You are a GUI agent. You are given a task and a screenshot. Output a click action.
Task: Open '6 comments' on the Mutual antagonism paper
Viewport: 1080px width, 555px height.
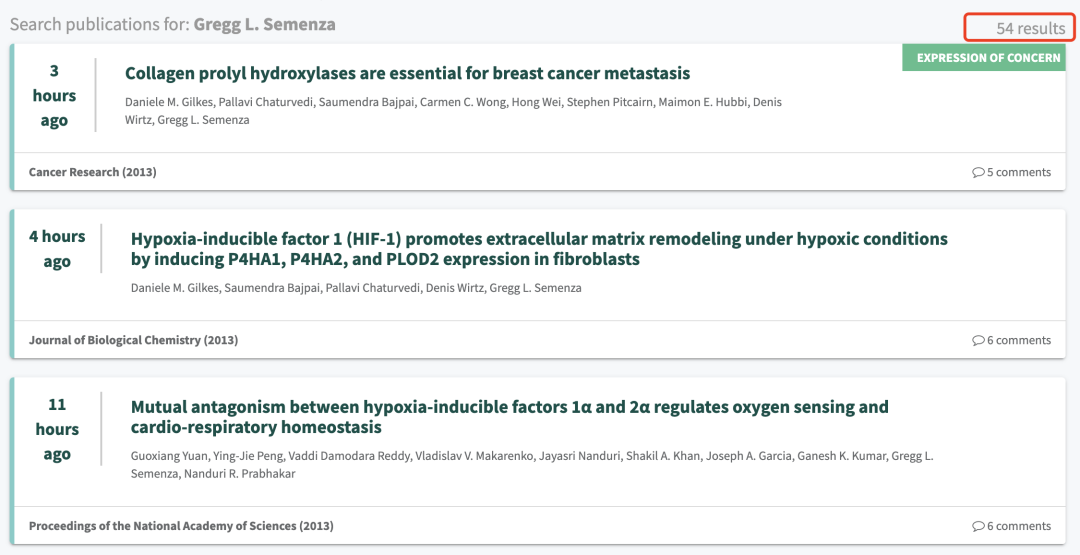(1018, 526)
